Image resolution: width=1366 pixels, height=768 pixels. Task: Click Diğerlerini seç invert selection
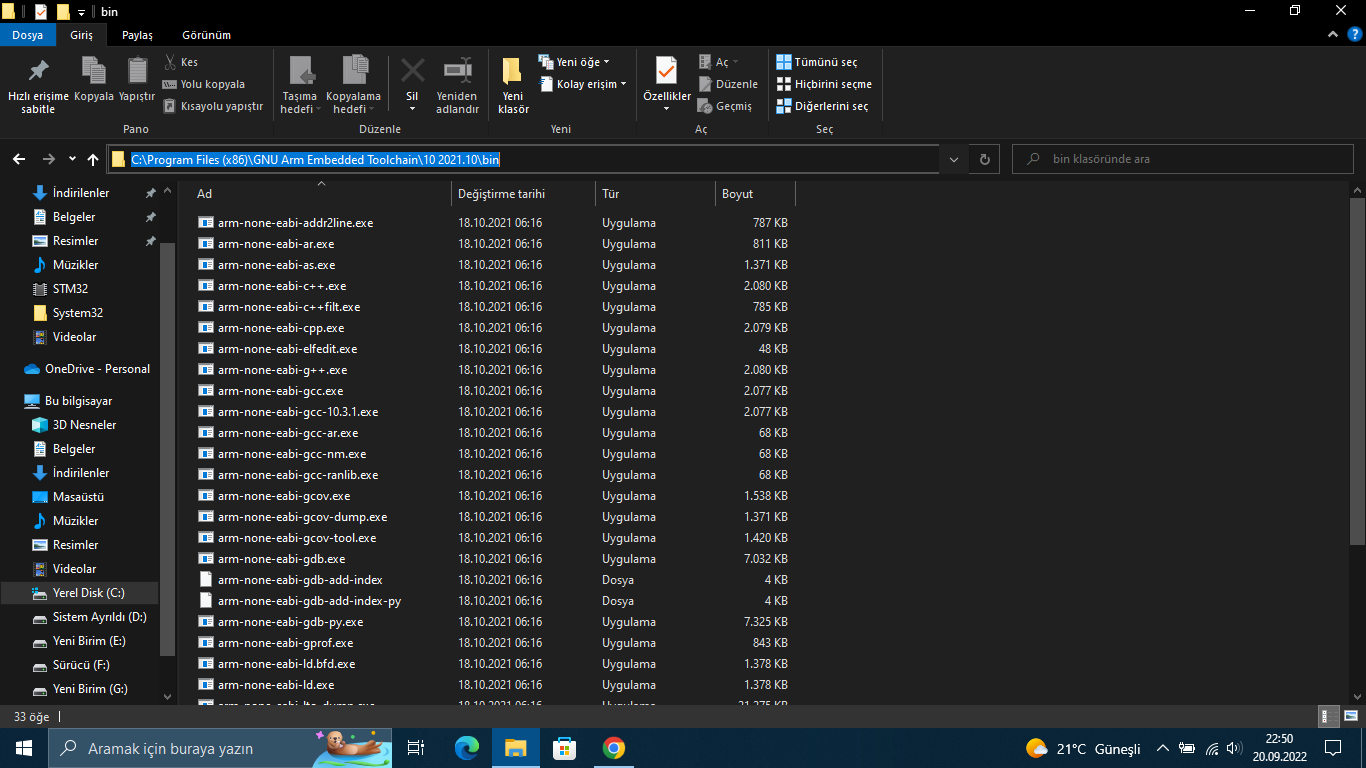pyautogui.click(x=822, y=106)
